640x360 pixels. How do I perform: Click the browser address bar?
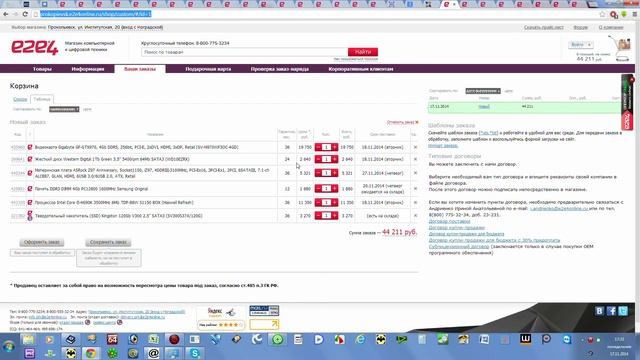pos(318,14)
